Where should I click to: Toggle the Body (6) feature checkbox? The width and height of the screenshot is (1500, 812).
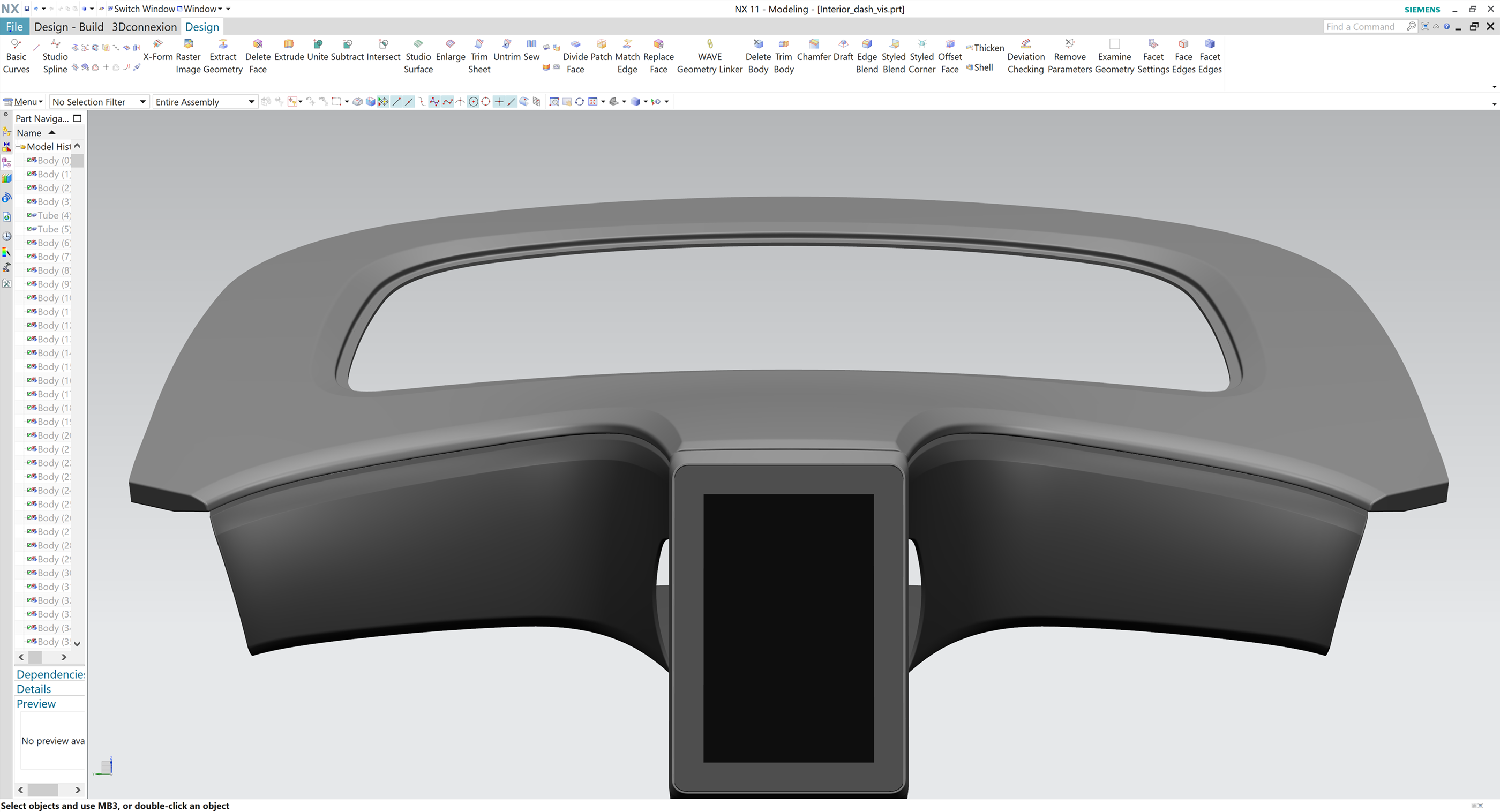[29, 242]
